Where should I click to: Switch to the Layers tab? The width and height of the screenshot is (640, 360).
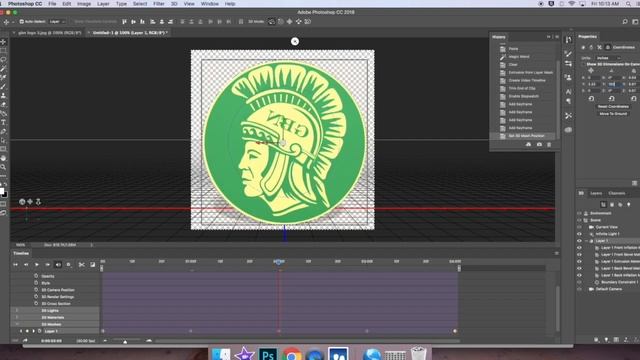[596, 193]
